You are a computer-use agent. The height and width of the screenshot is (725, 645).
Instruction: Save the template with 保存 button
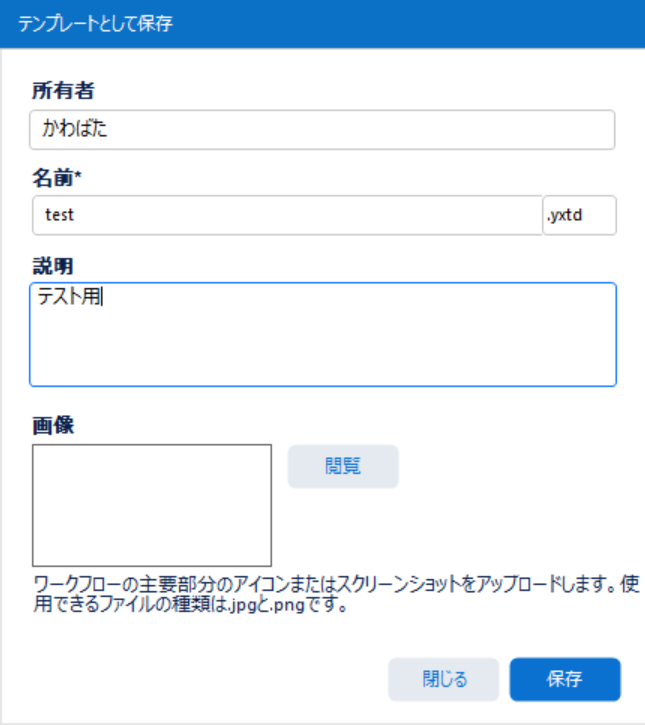(x=565, y=679)
